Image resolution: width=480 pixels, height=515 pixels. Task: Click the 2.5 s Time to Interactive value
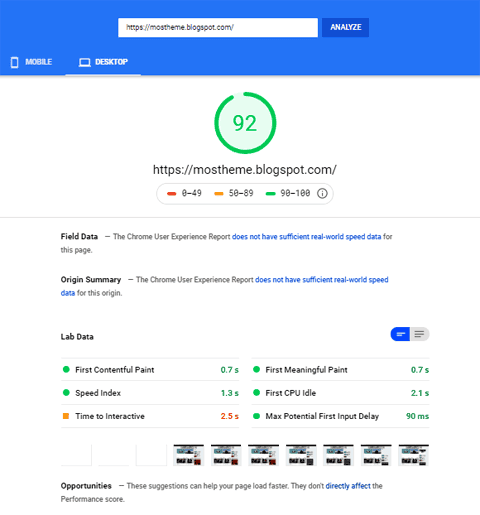[230, 416]
